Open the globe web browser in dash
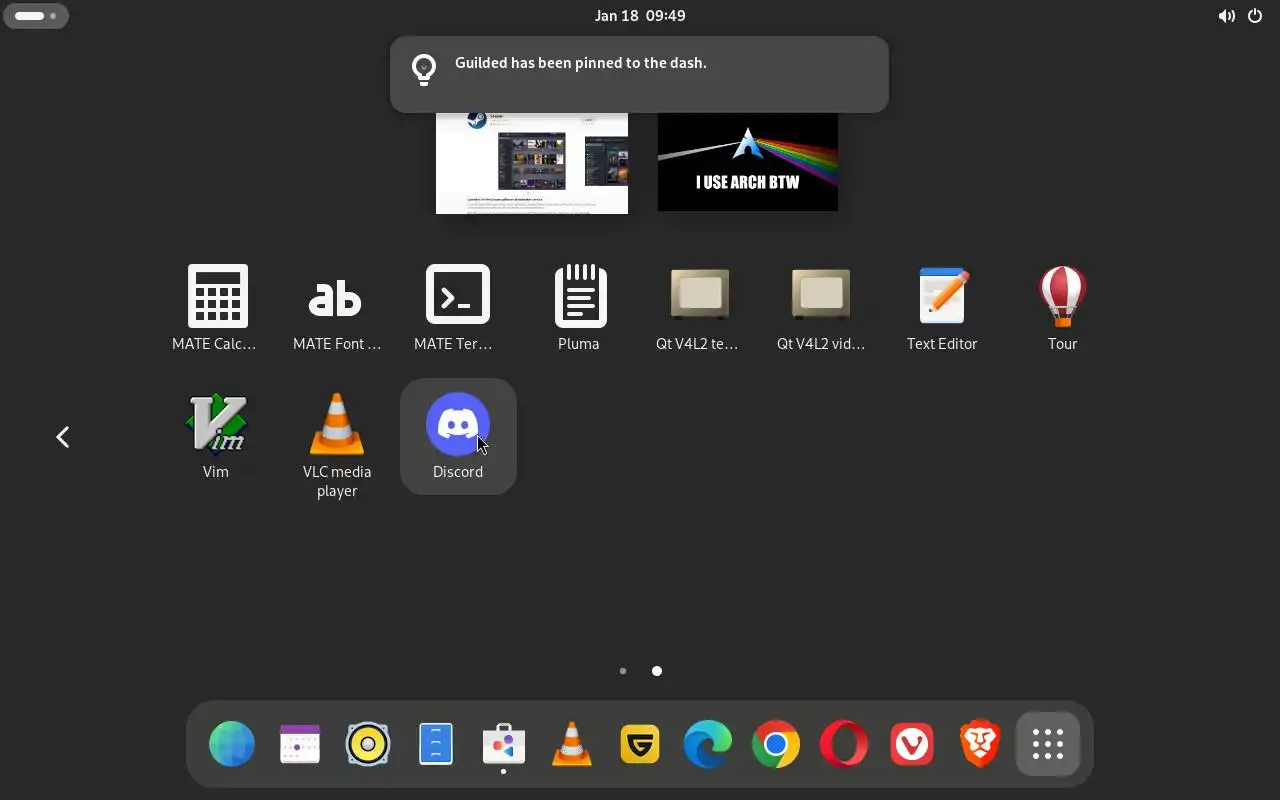Viewport: 1280px width, 800px height. click(x=232, y=744)
